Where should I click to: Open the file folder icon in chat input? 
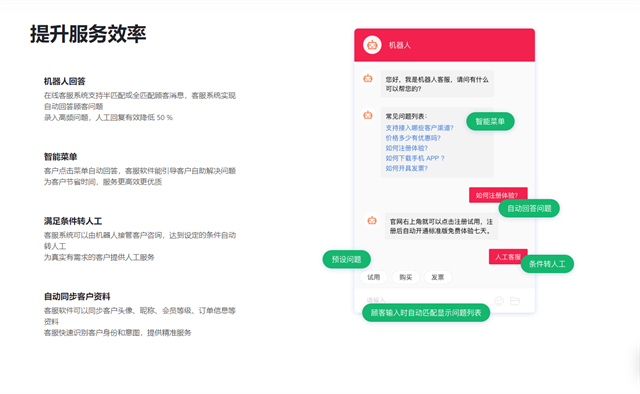(x=515, y=301)
